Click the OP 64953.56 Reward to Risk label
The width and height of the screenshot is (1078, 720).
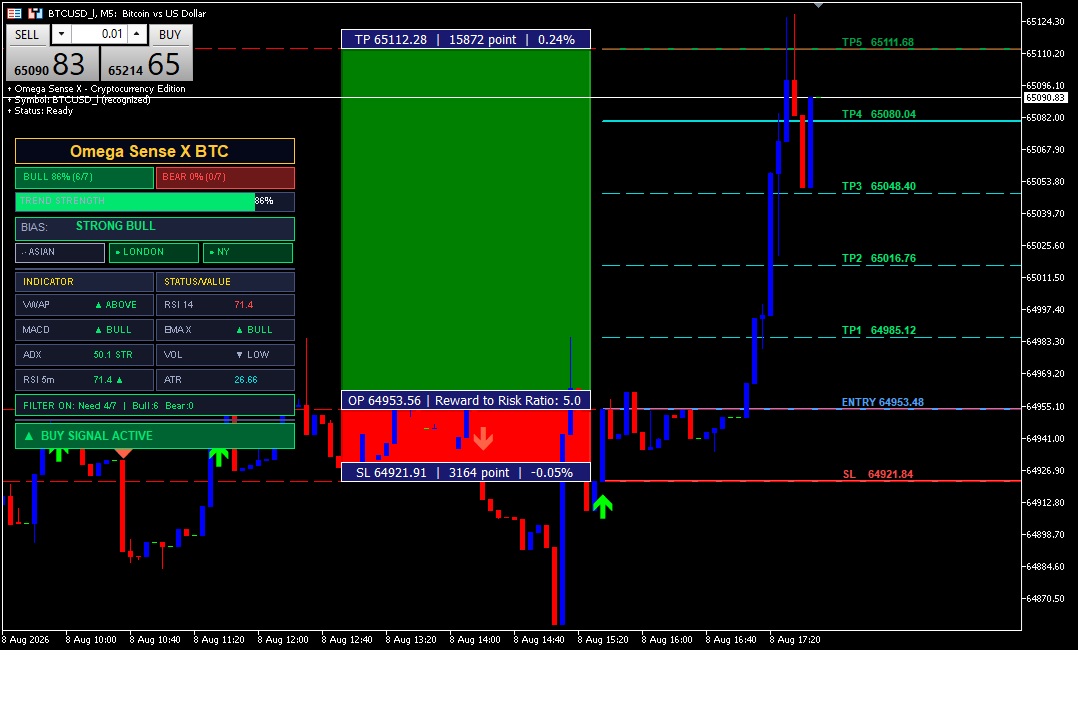coord(466,400)
